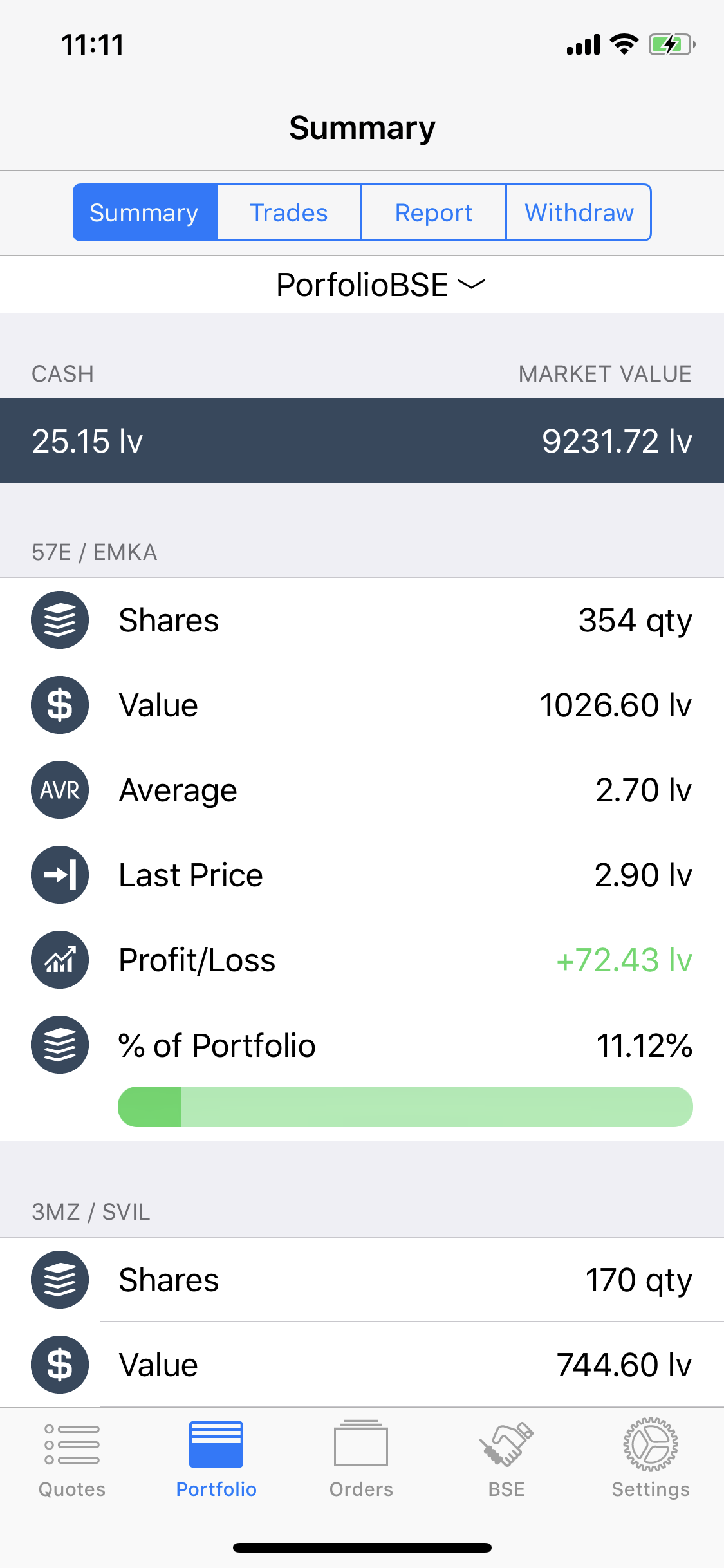Tap the EMKA Value dollar icon

[x=60, y=705]
